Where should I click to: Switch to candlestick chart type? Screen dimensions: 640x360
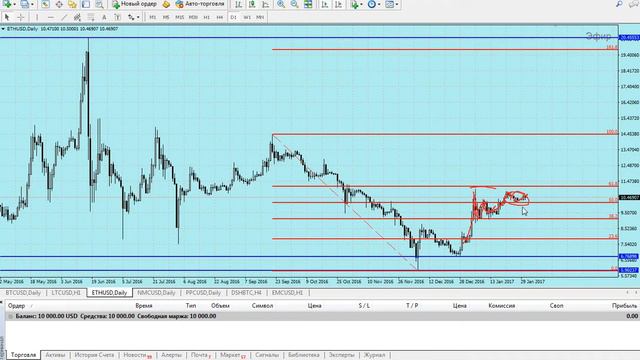252,4
